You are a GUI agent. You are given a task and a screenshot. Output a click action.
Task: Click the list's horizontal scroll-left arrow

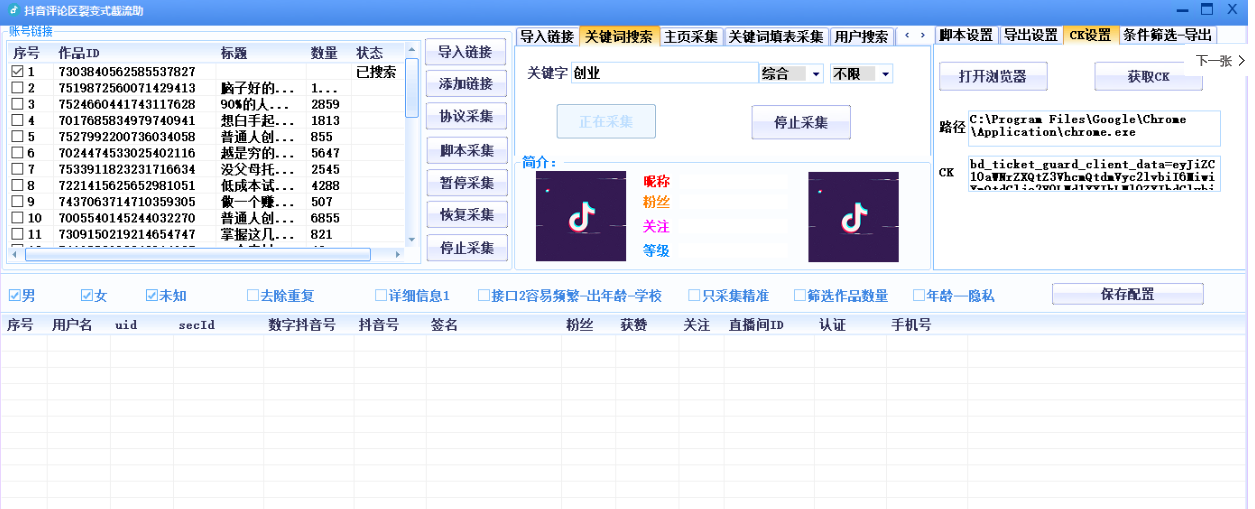coord(16,254)
